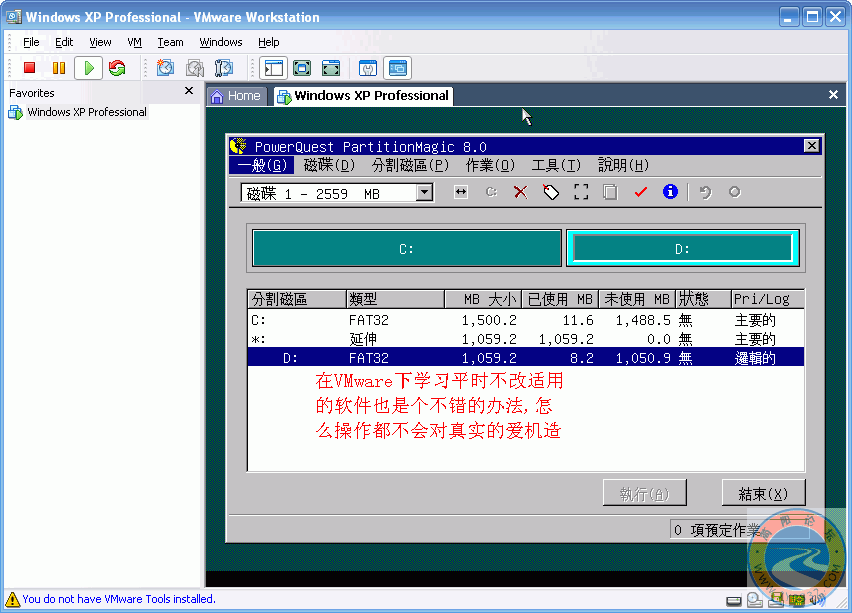Enter full screen mode icon
The height and width of the screenshot is (613, 852).
coord(302,68)
